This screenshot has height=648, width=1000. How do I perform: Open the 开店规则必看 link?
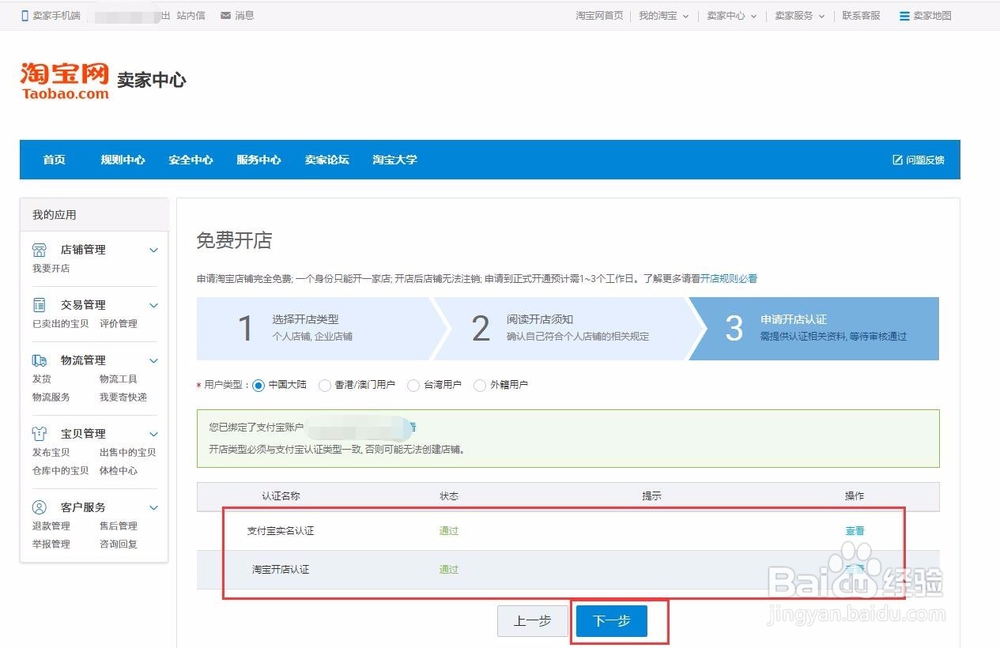[x=729, y=279]
